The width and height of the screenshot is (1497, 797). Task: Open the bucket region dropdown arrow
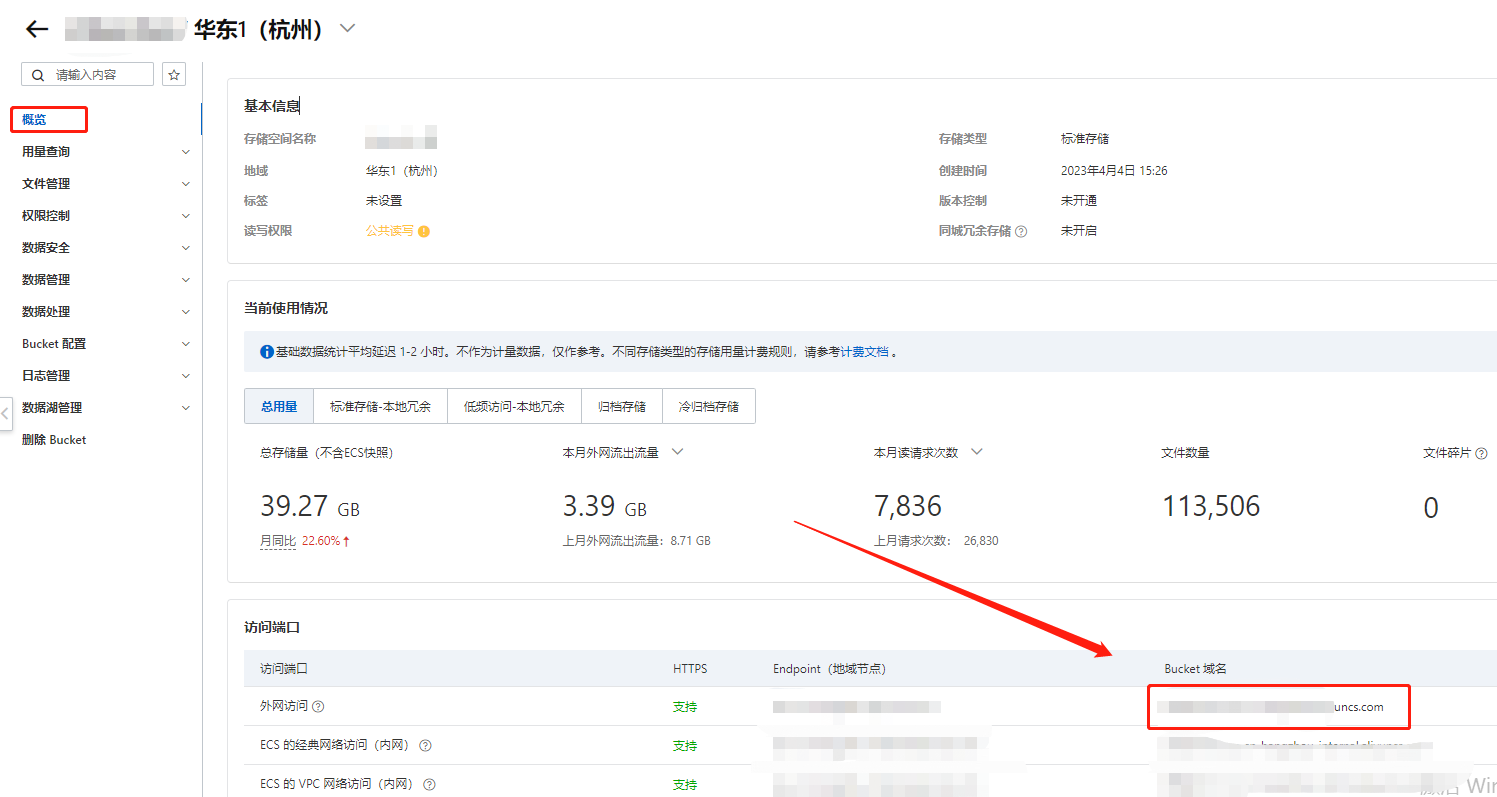click(x=347, y=29)
